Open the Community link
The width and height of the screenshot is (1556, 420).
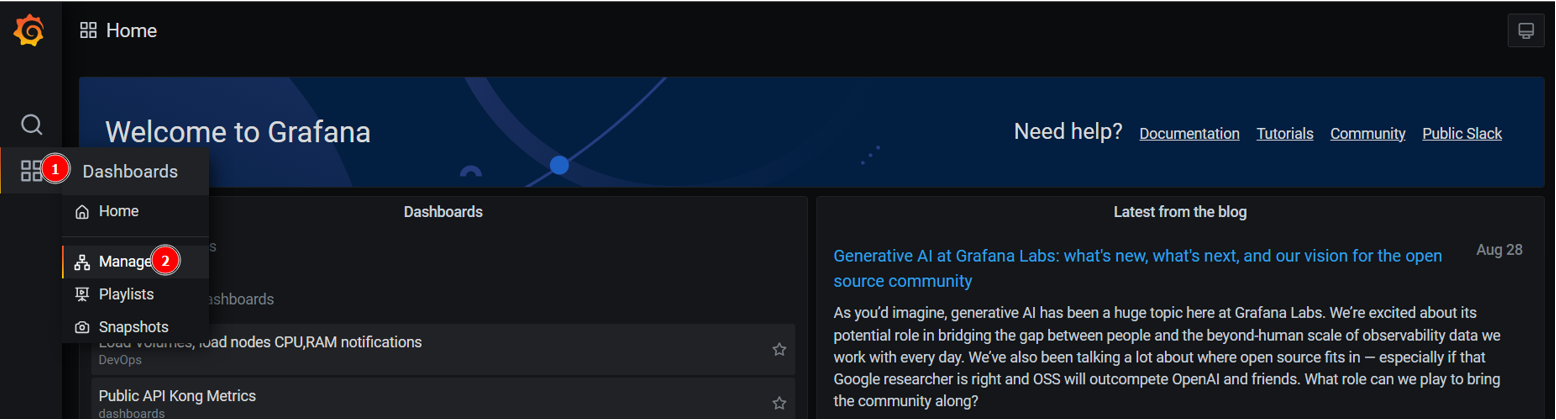(x=1367, y=134)
